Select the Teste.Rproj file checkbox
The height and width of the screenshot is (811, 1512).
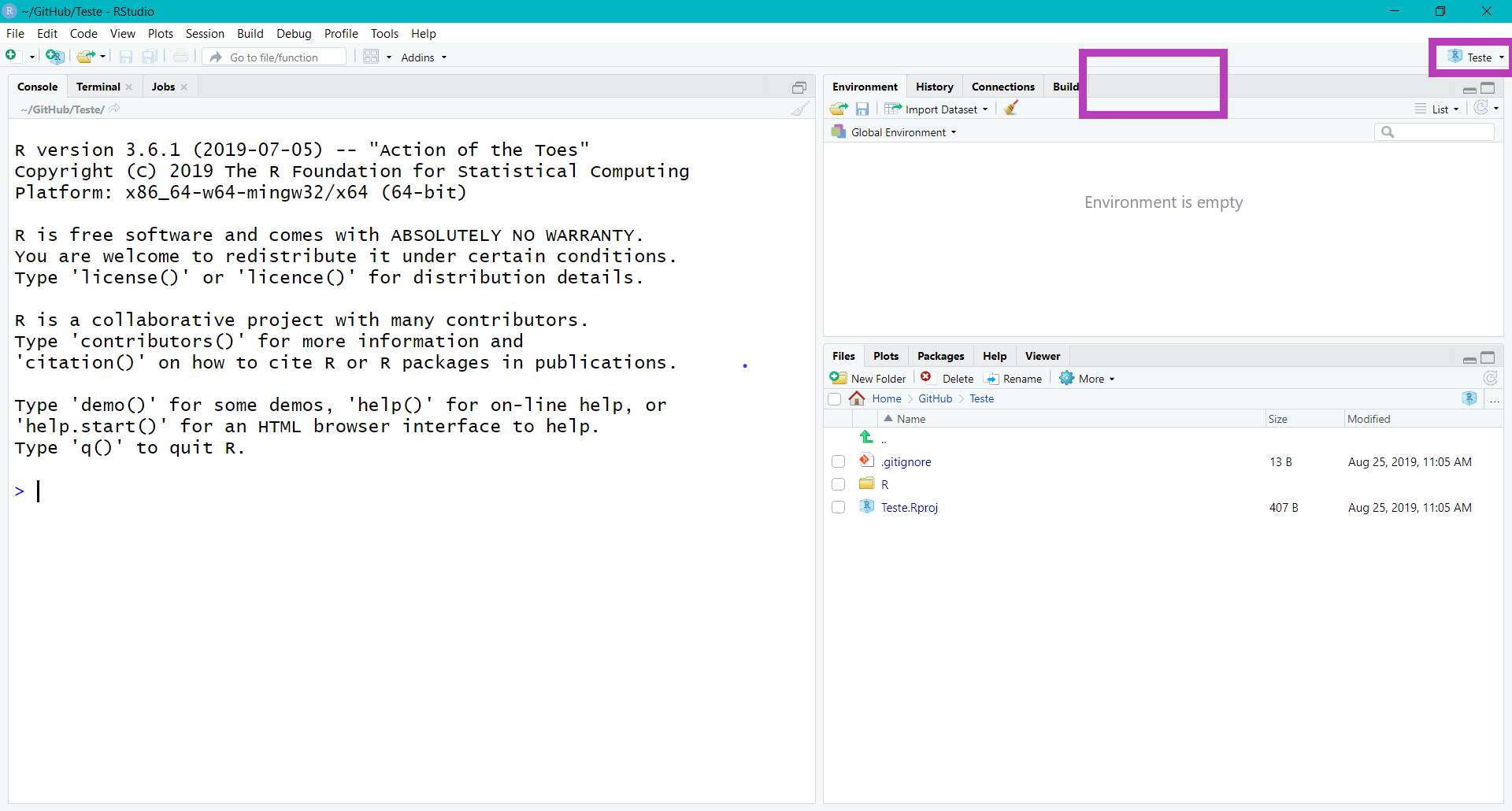click(x=838, y=507)
